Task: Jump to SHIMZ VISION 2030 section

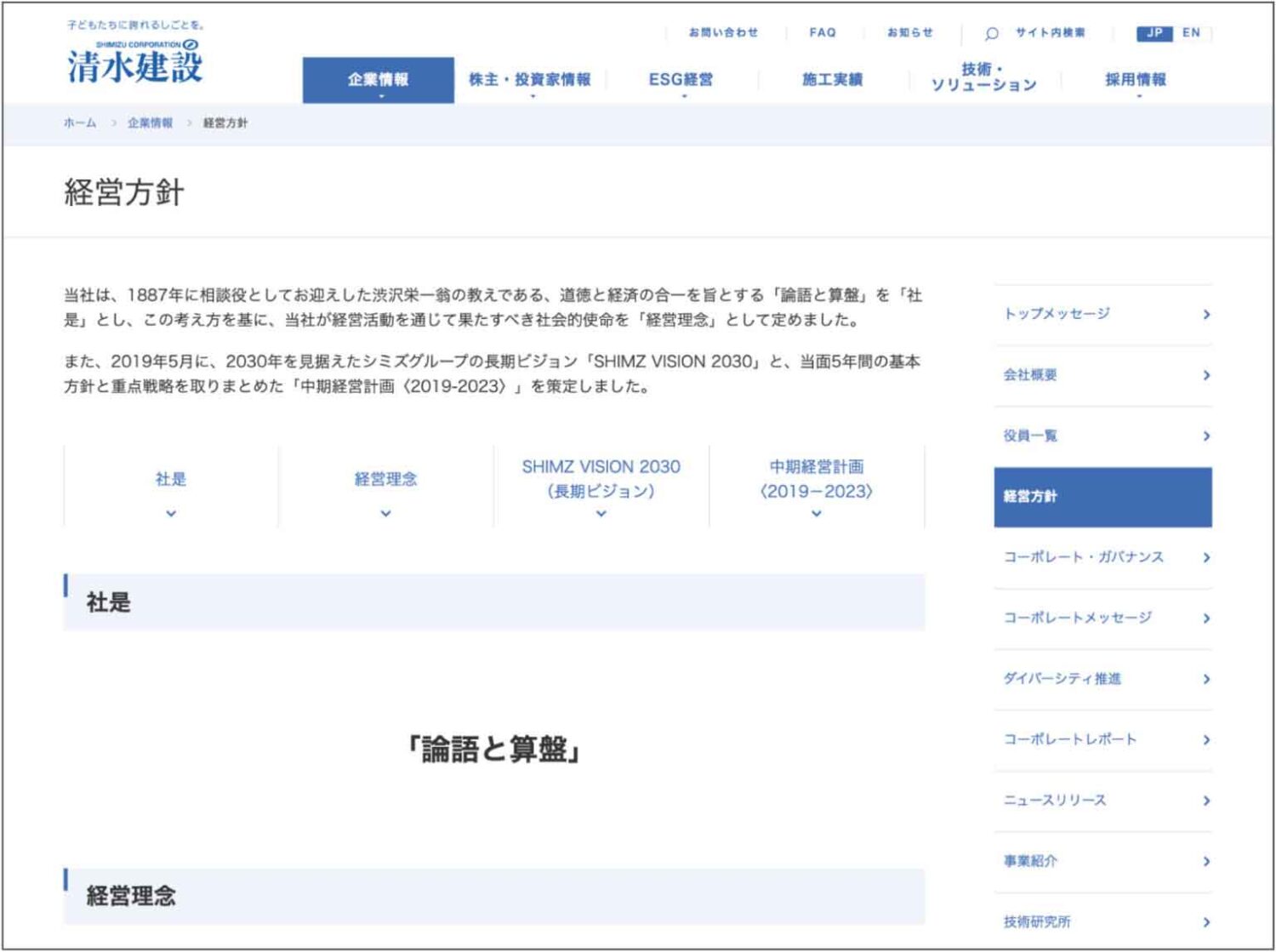Action: click(x=601, y=487)
